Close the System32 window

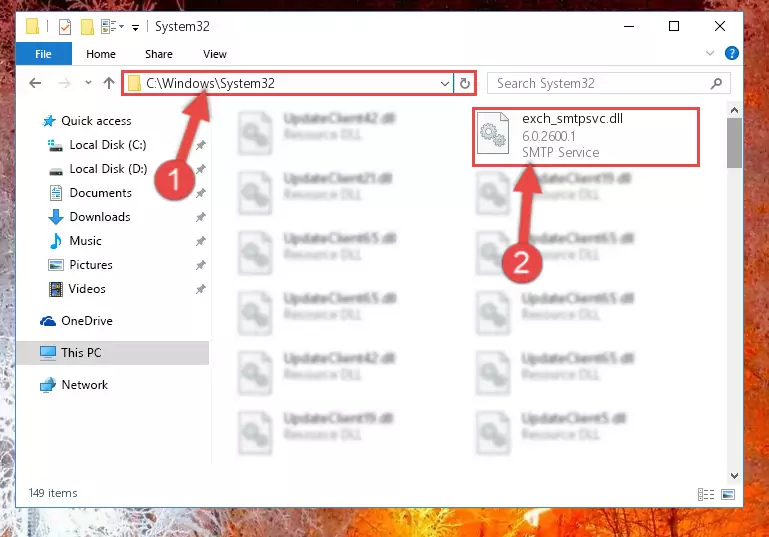pos(719,26)
